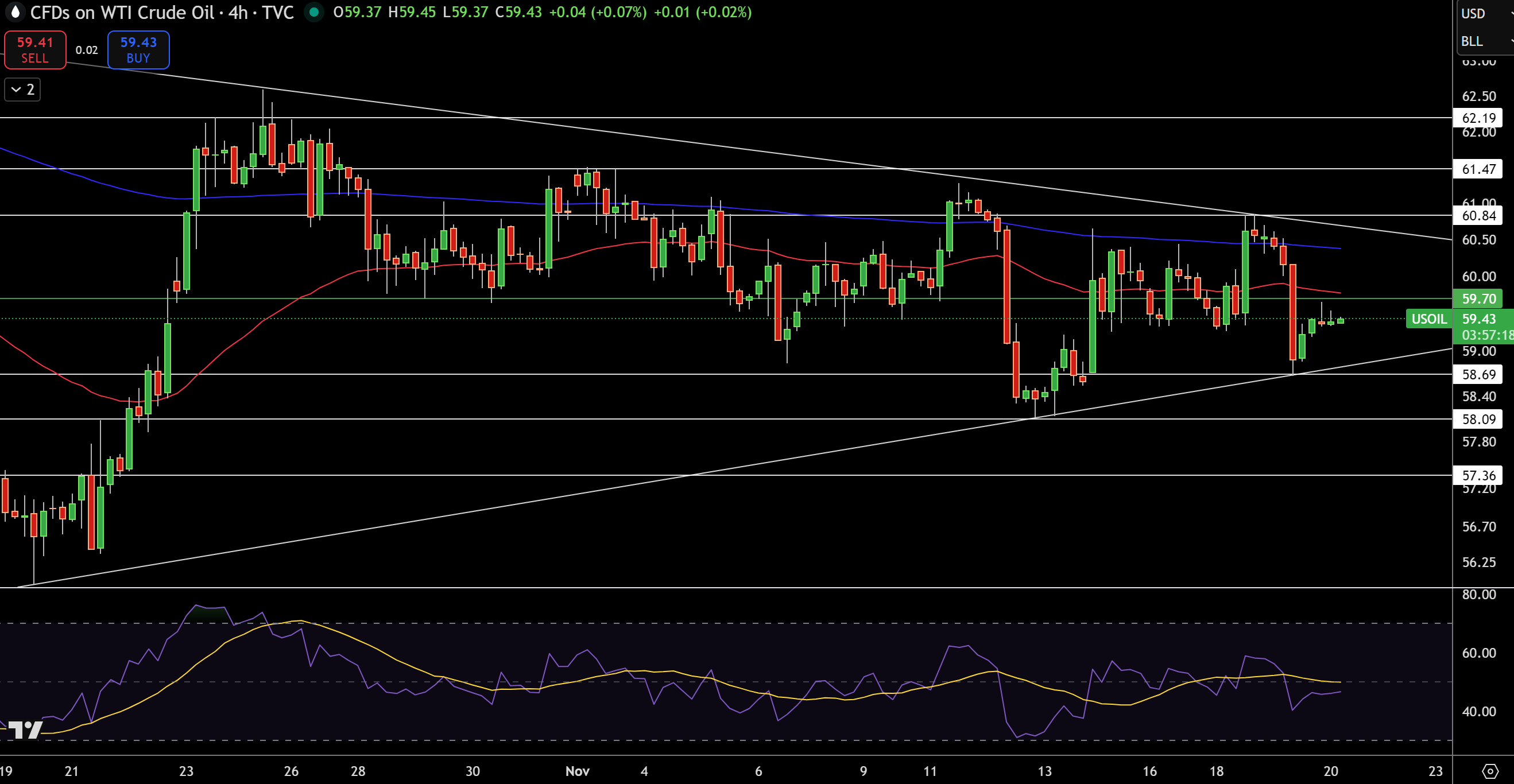The width and height of the screenshot is (1514, 784).
Task: Click the BUY button at 59.43
Action: [138, 49]
